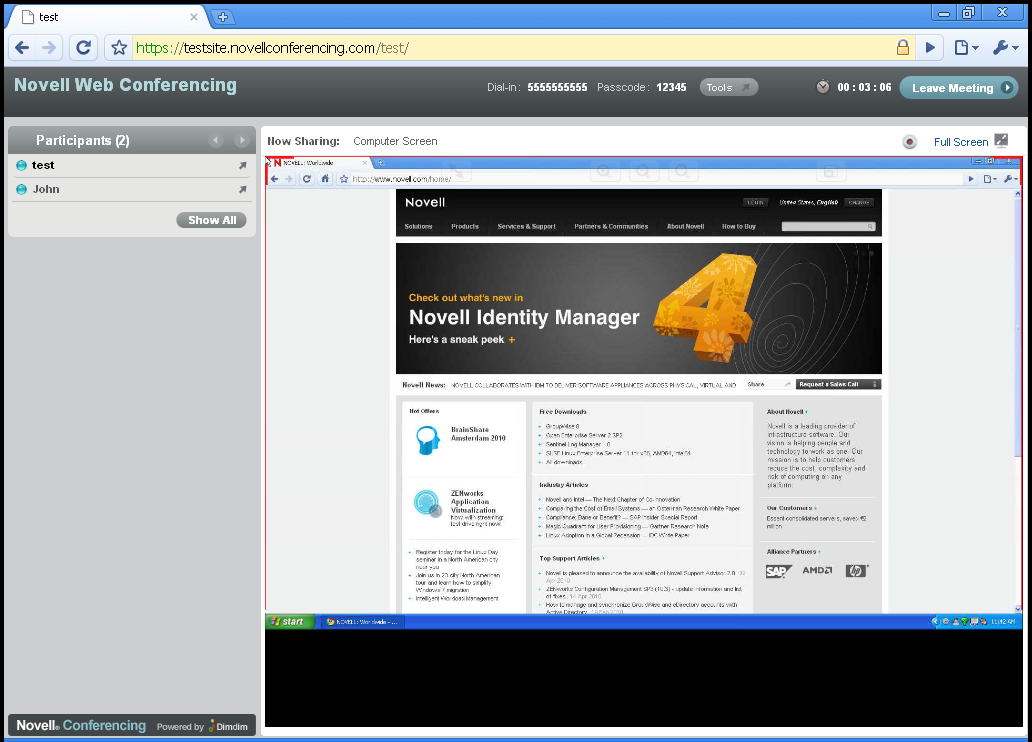
Task: Click Novell site search field
Action: pyautogui.click(x=828, y=226)
